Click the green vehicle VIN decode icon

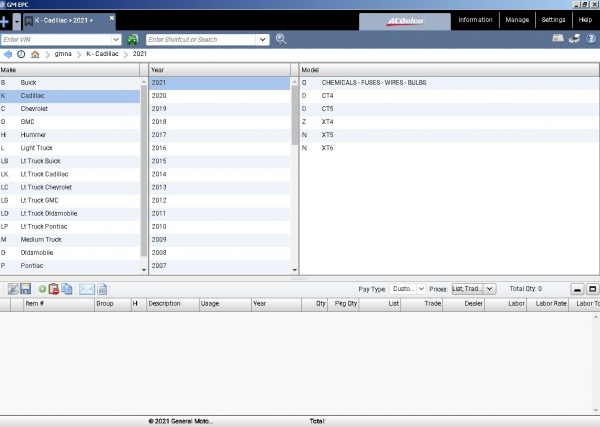133,39
